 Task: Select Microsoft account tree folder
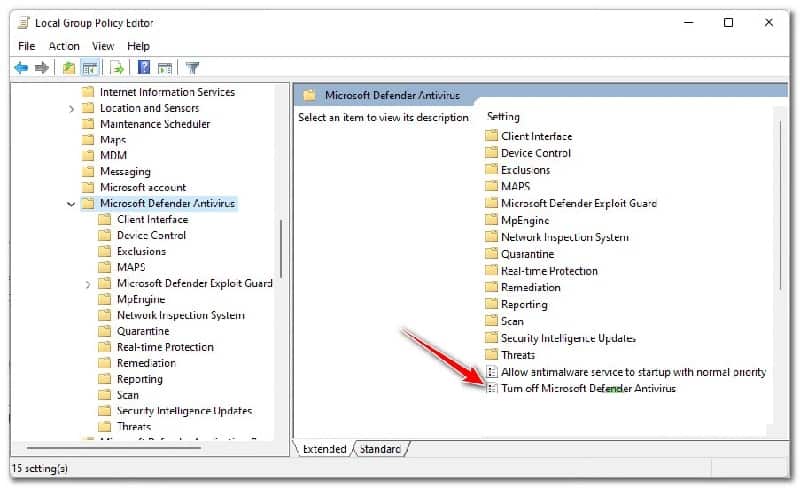click(x=143, y=187)
